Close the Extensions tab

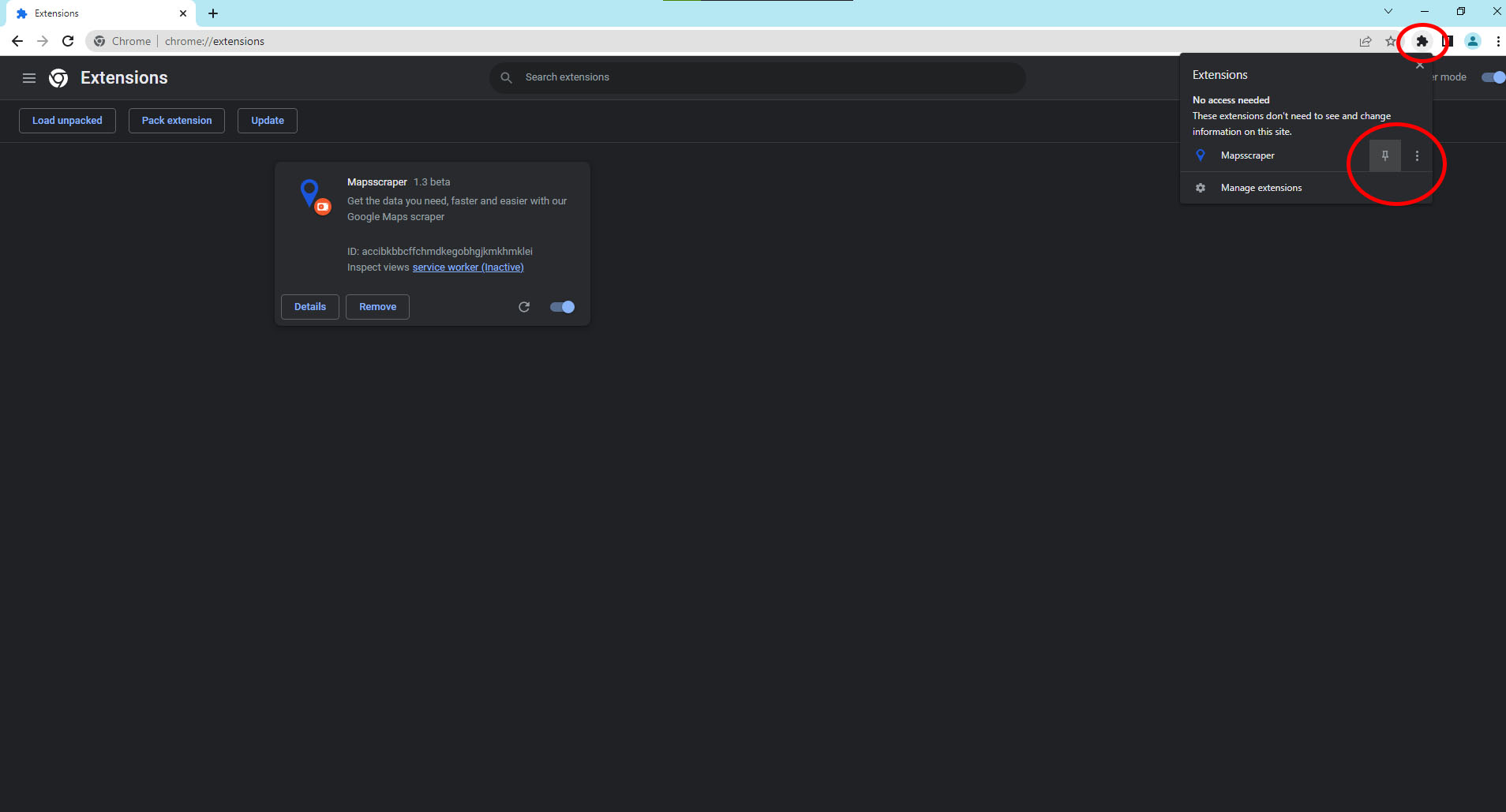[183, 13]
